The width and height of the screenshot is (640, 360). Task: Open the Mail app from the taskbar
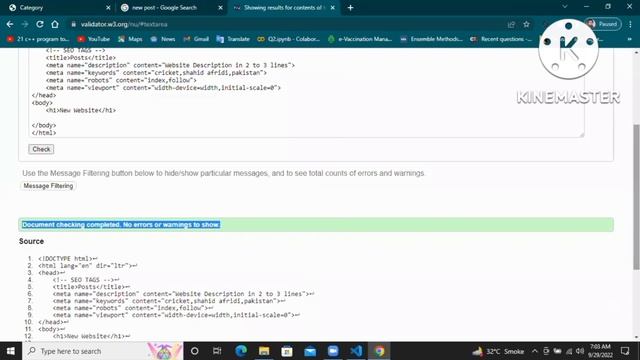point(310,351)
